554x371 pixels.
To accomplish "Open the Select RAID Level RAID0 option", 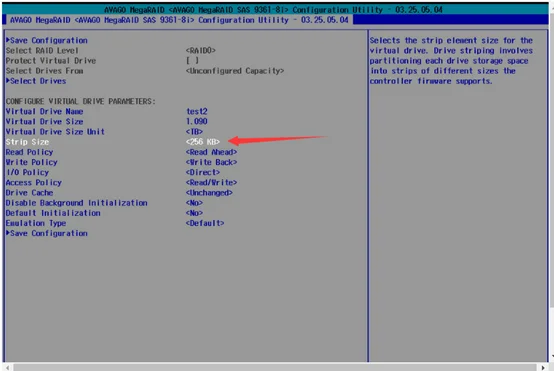I will 201,51.
